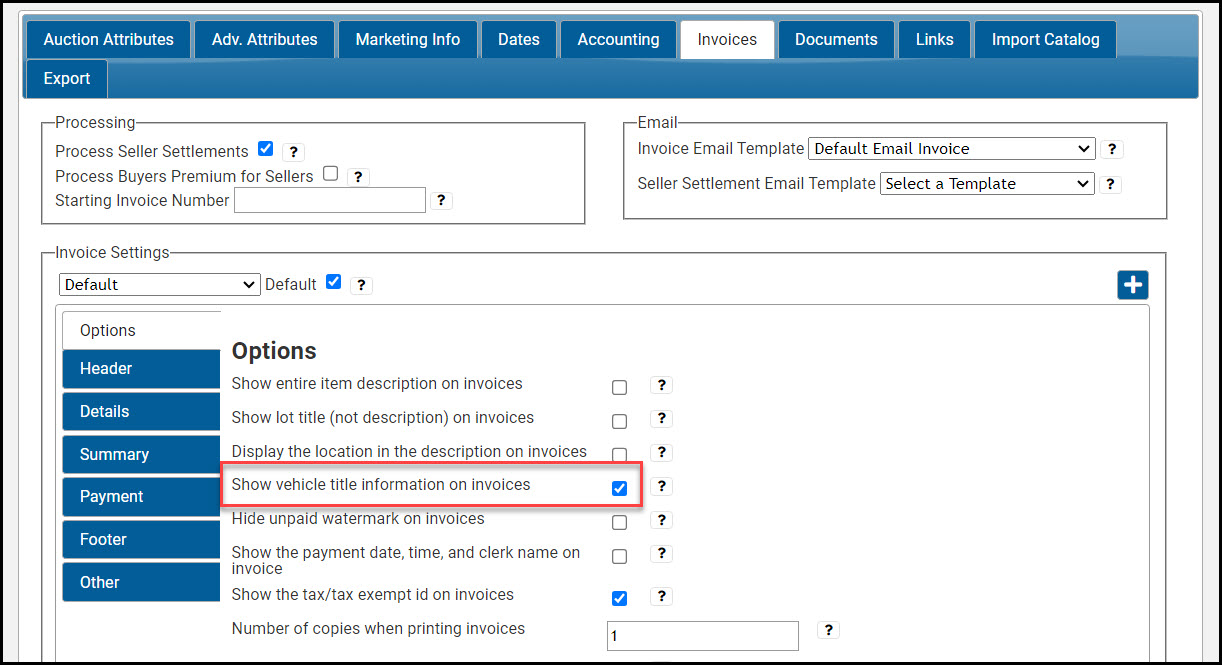Image resolution: width=1222 pixels, height=665 pixels.
Task: Open help for Invoice Email Template
Action: [1112, 149]
